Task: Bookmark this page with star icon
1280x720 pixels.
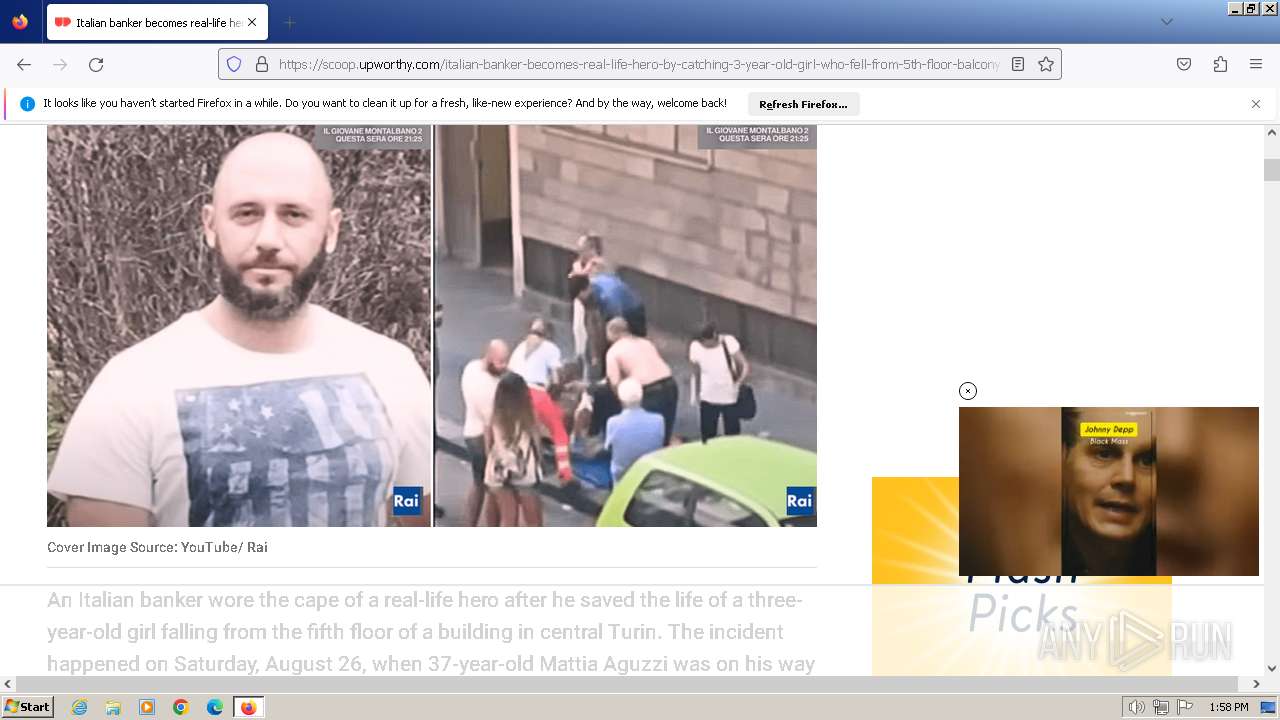Action: [x=1046, y=64]
